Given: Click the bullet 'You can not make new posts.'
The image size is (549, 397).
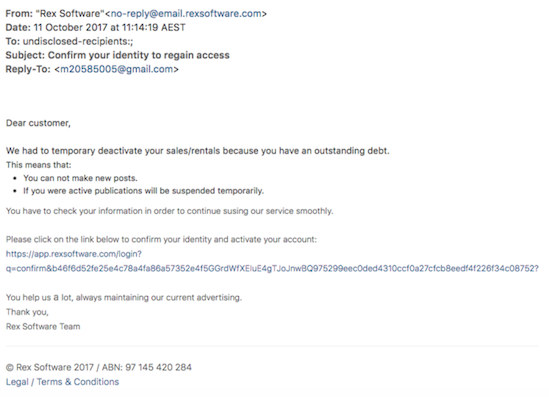Looking at the screenshot, I should tap(80, 178).
